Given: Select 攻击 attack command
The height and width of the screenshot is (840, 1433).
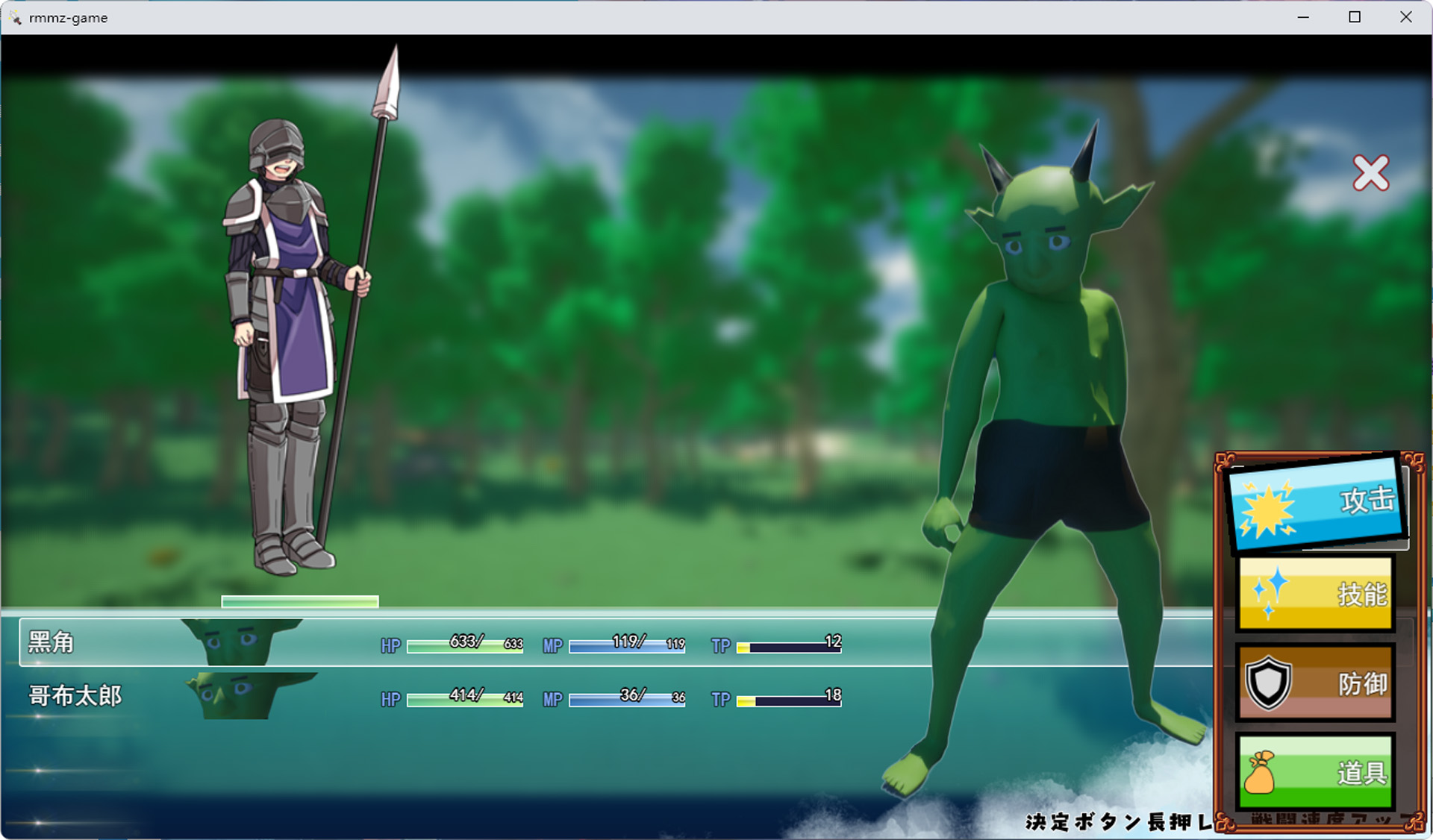Looking at the screenshot, I should [x=1365, y=500].
